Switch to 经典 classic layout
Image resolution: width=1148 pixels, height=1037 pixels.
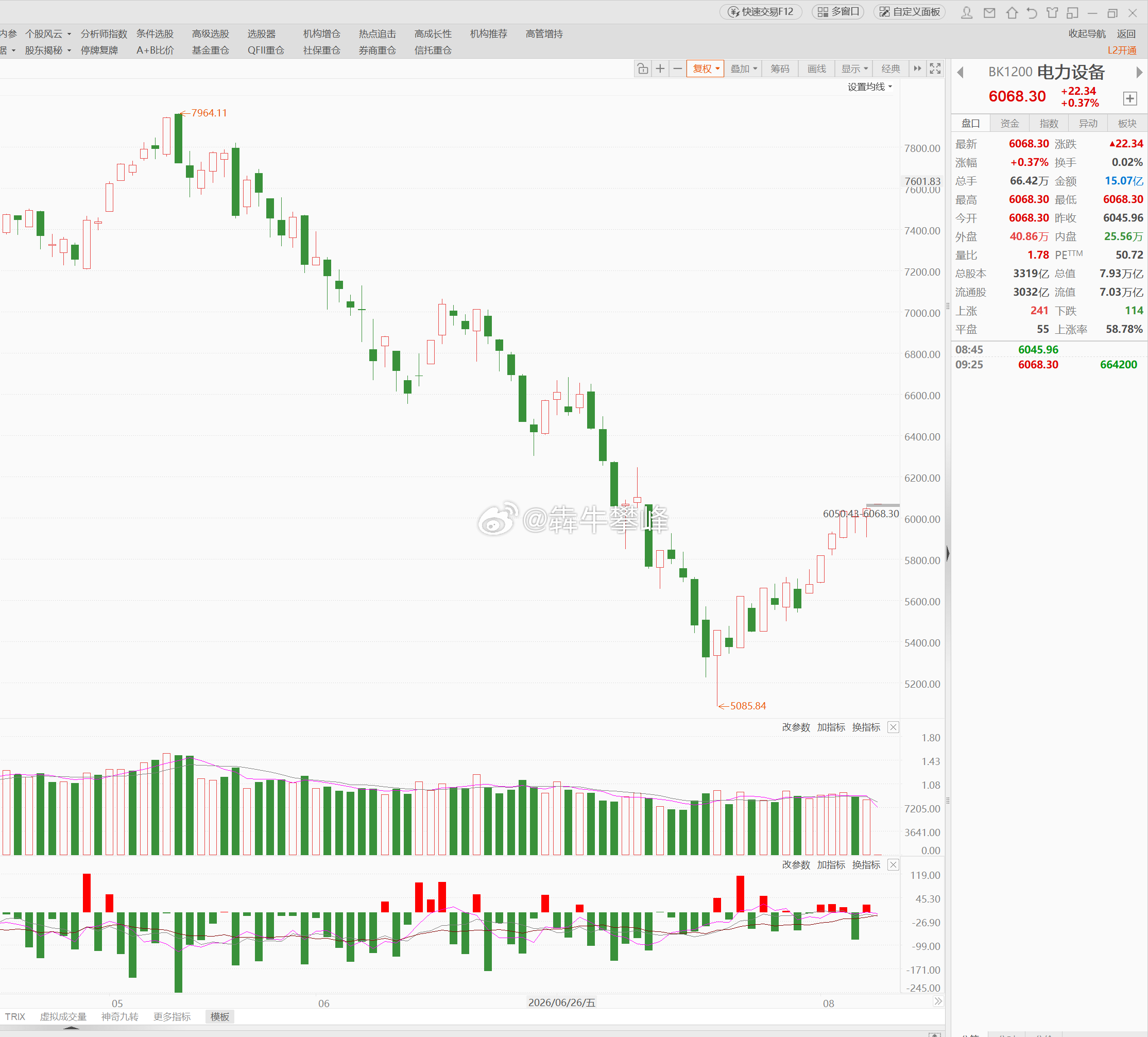click(x=890, y=69)
